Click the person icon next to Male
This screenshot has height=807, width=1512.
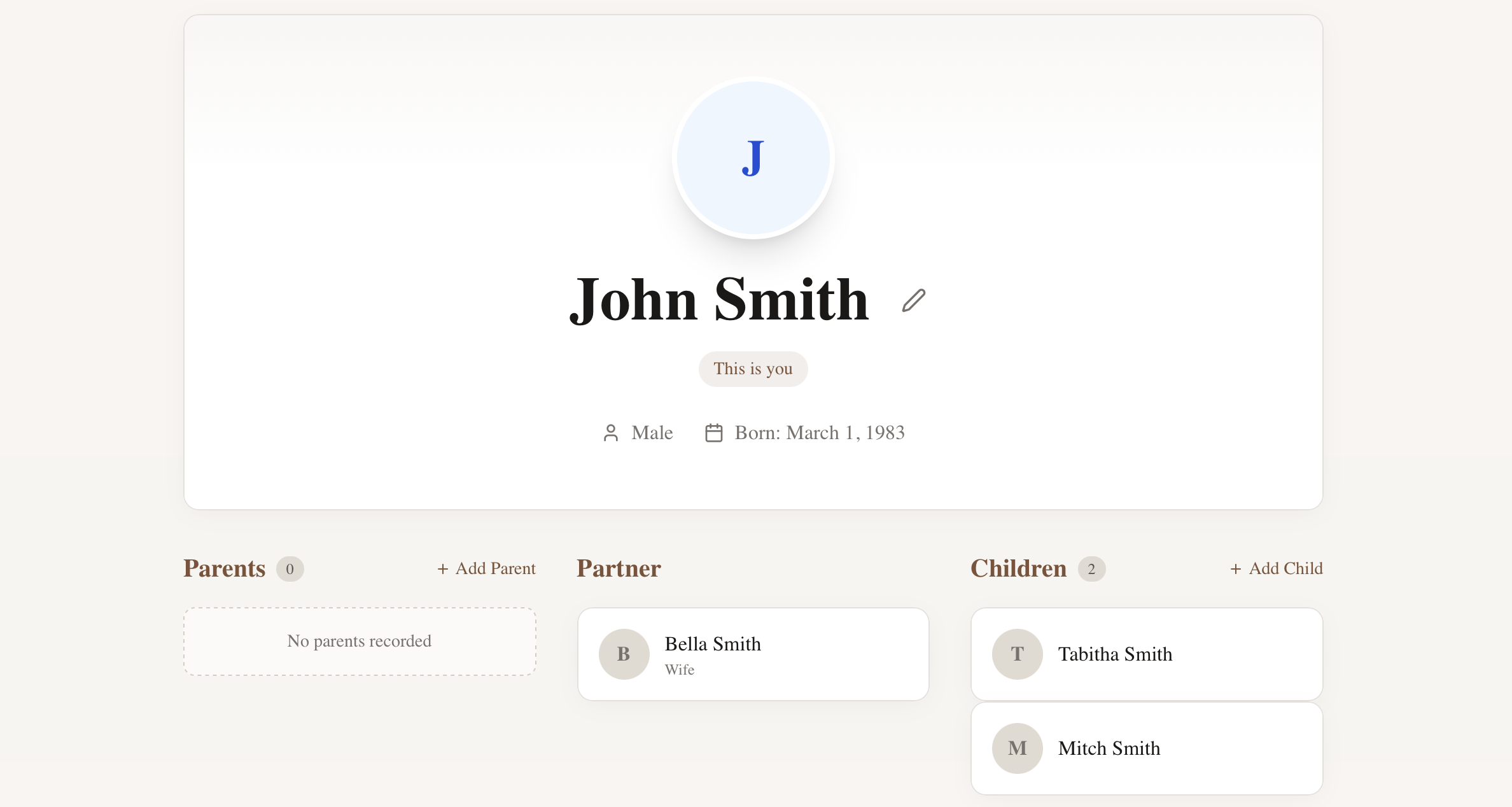(x=611, y=432)
